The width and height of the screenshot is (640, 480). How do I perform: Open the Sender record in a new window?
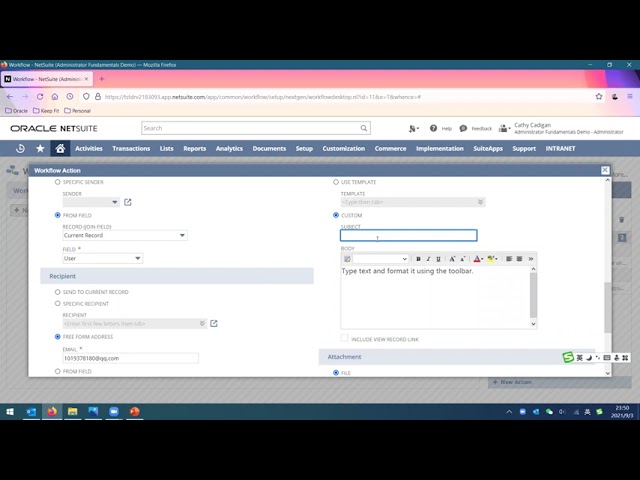tap(128, 202)
